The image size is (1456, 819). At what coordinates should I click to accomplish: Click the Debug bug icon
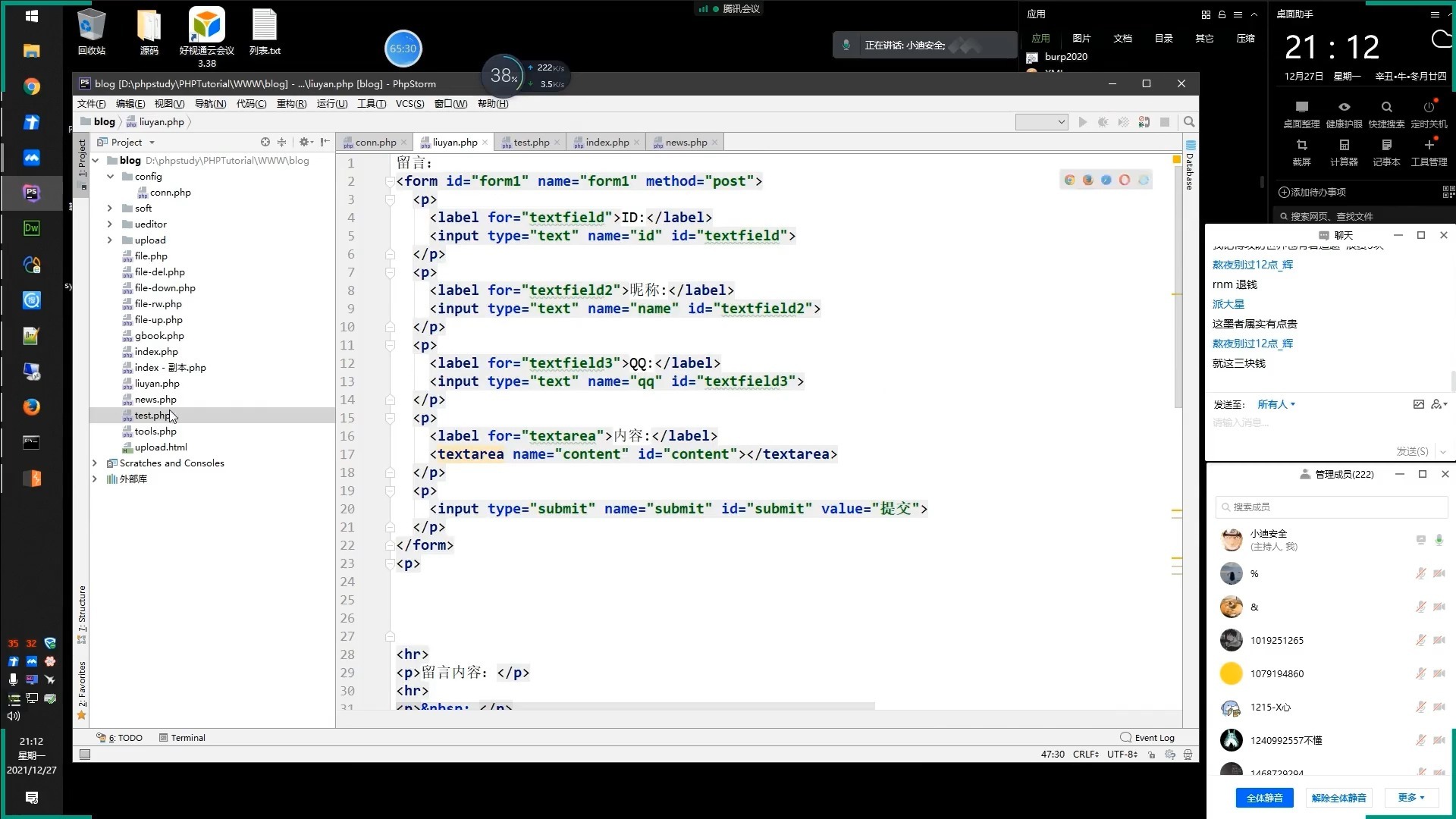[1103, 122]
